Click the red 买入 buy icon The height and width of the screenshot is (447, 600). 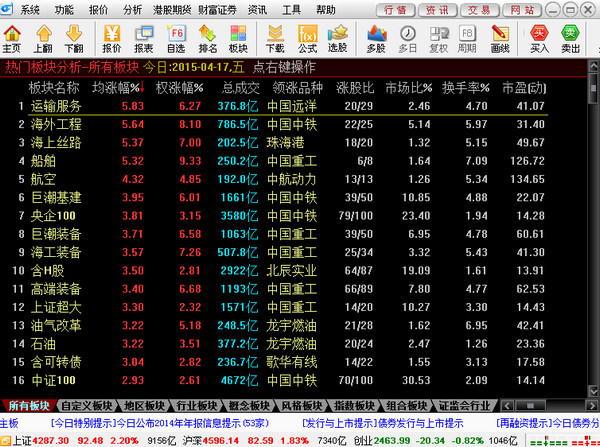click(x=540, y=38)
